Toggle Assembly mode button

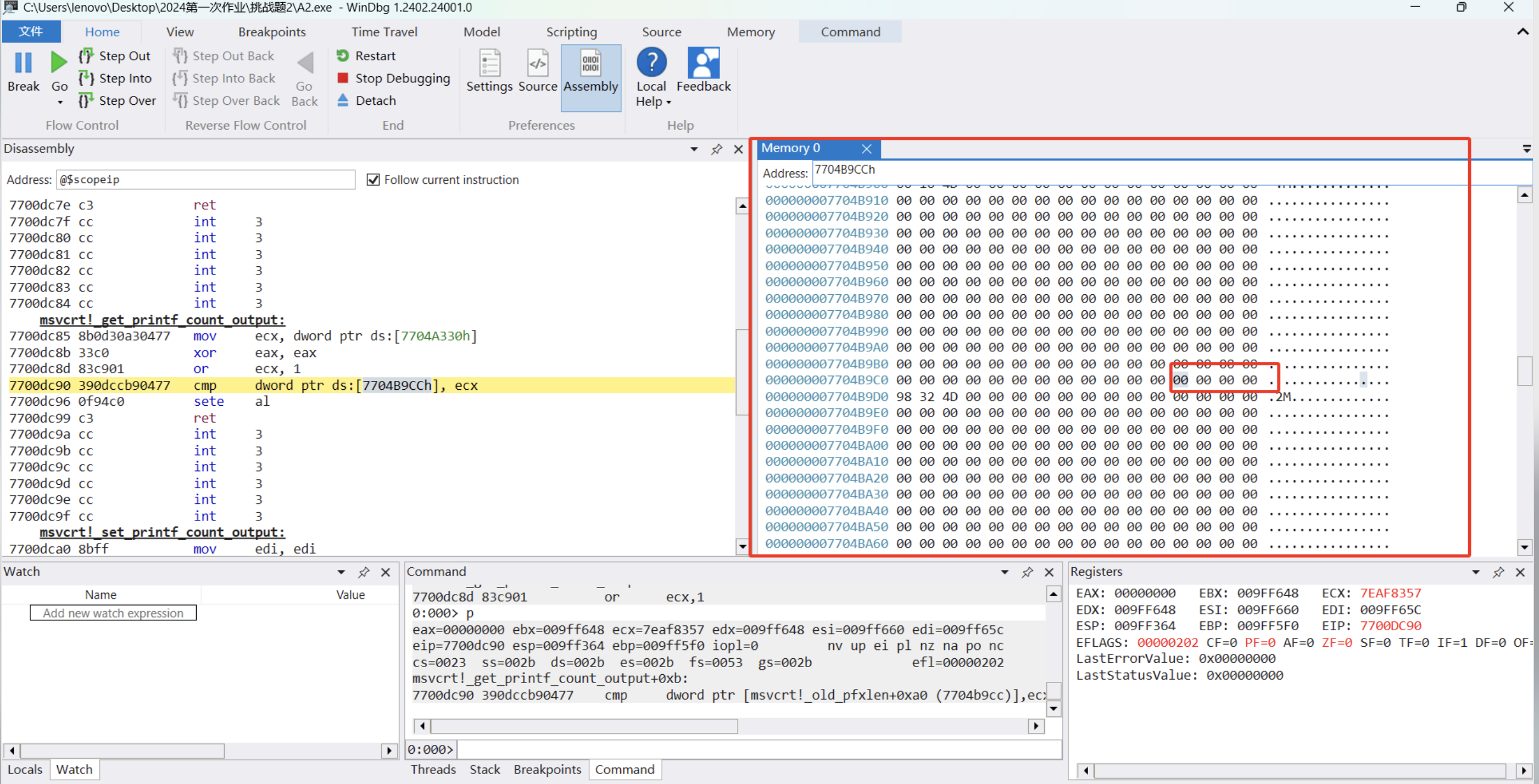(590, 70)
